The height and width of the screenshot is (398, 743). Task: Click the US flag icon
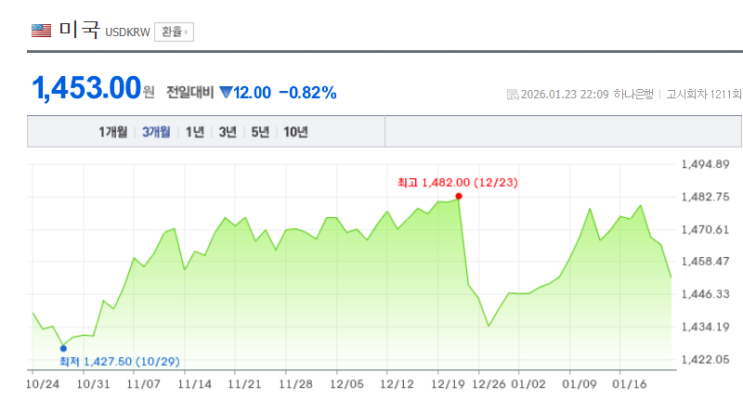41,31
